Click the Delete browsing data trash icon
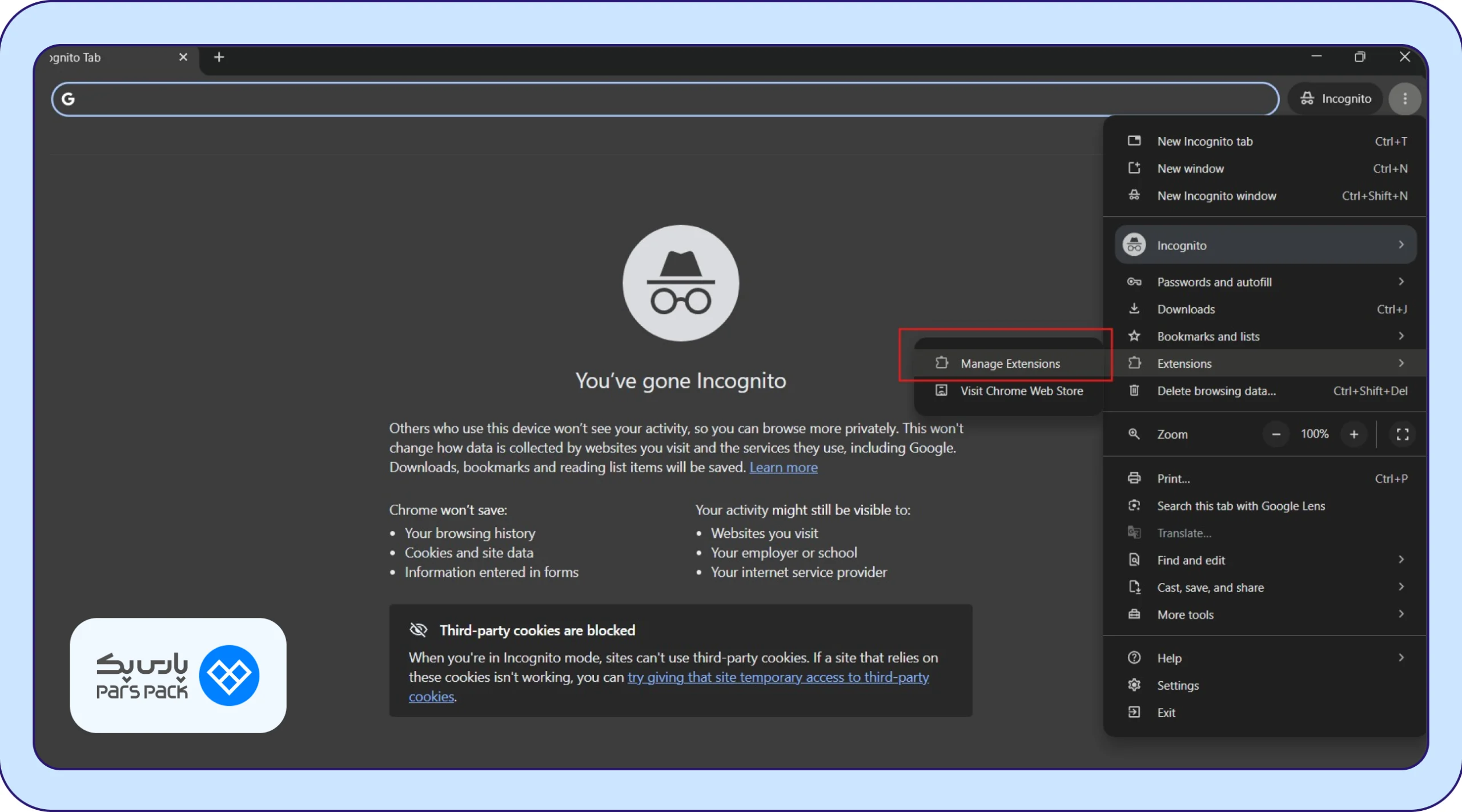Viewport: 1462px width, 812px height. (x=1134, y=391)
